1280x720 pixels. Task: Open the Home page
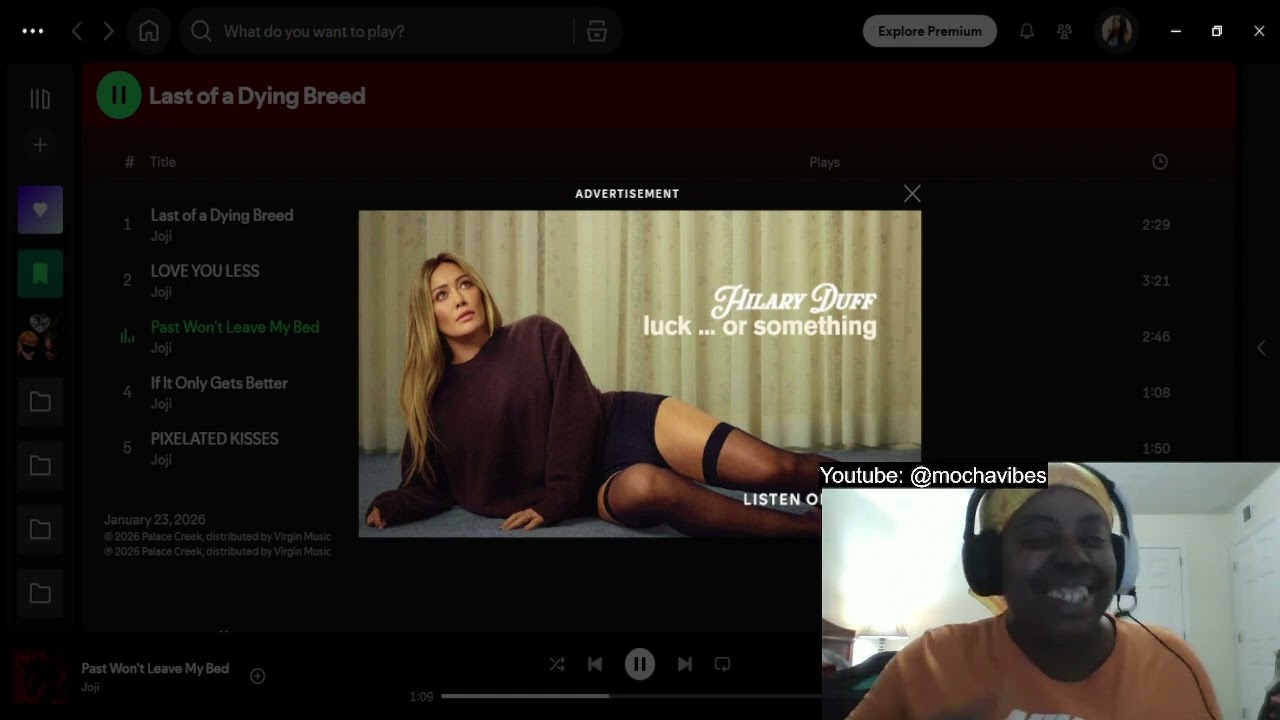pyautogui.click(x=149, y=31)
